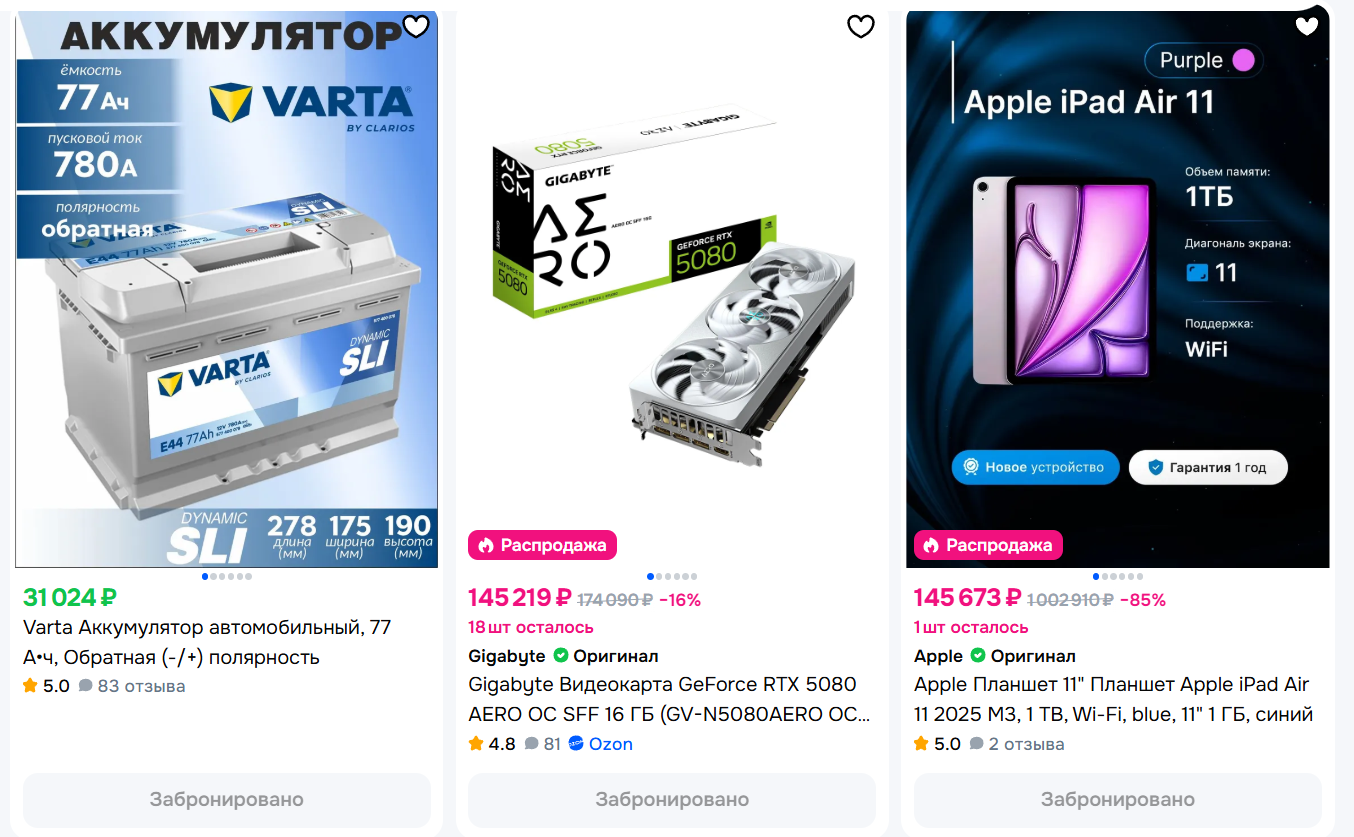Viewport: 1354px width, 837px height.
Task: Toggle favorite heart on Gigabyte RTX 5080 card
Action: (x=861, y=27)
